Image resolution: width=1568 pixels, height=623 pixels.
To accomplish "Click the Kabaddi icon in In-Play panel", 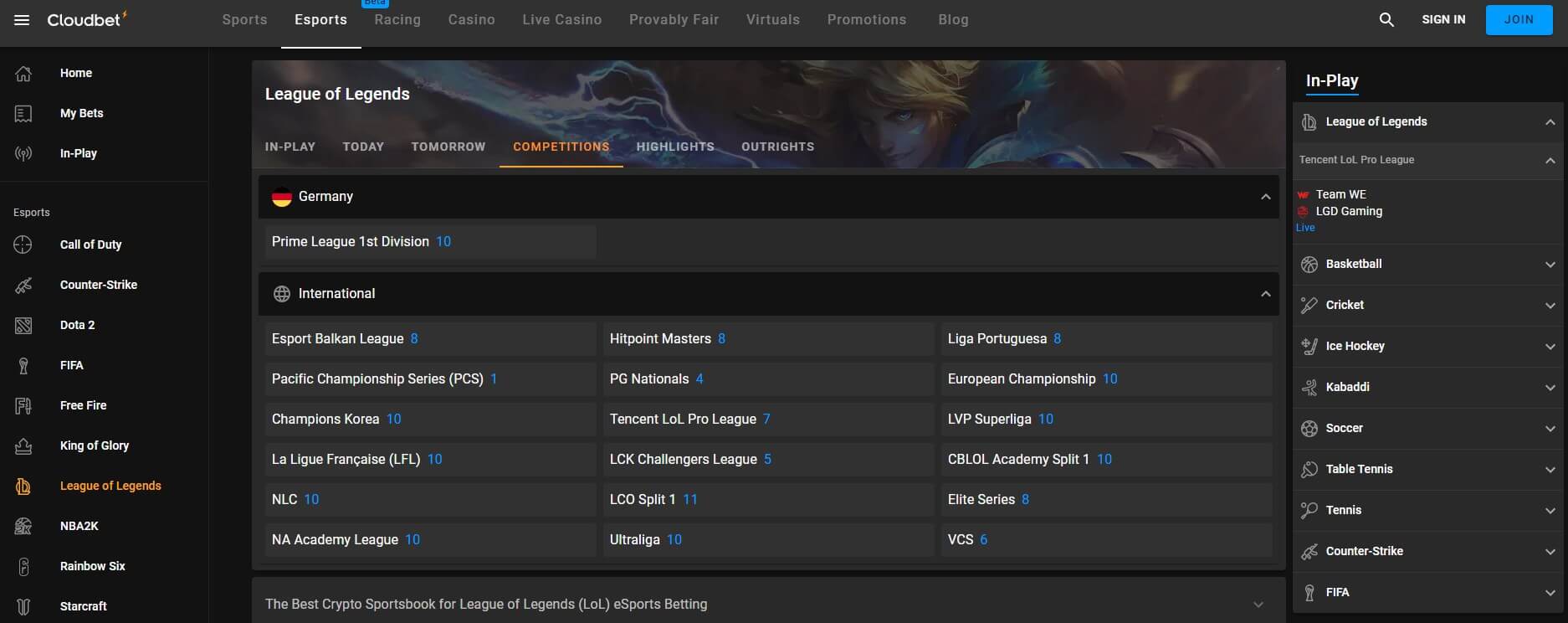I will [1309, 388].
